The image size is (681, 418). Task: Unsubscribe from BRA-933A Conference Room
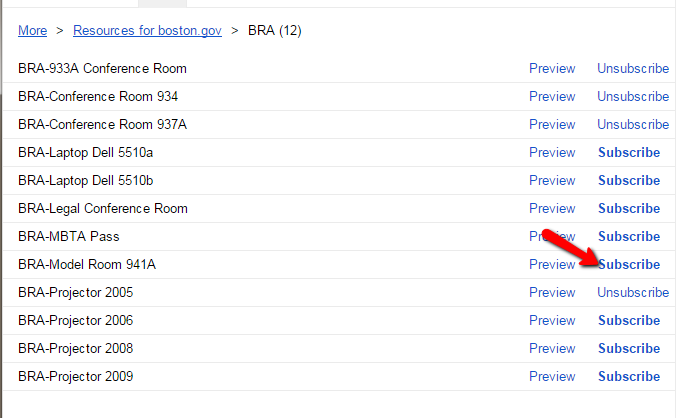633,69
